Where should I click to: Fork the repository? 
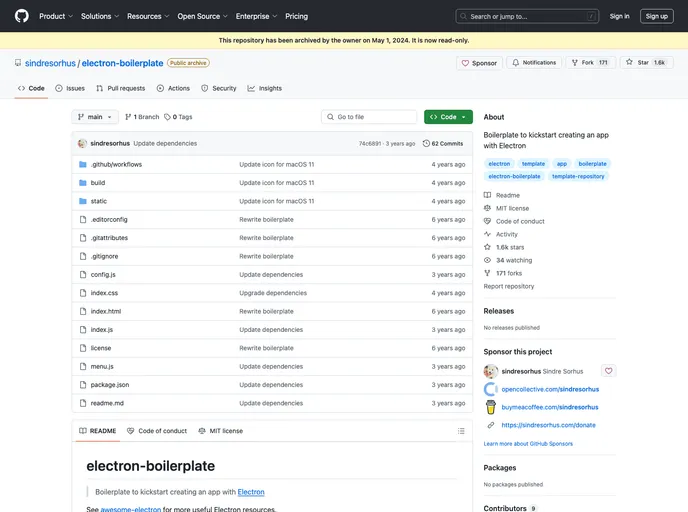(x=591, y=63)
